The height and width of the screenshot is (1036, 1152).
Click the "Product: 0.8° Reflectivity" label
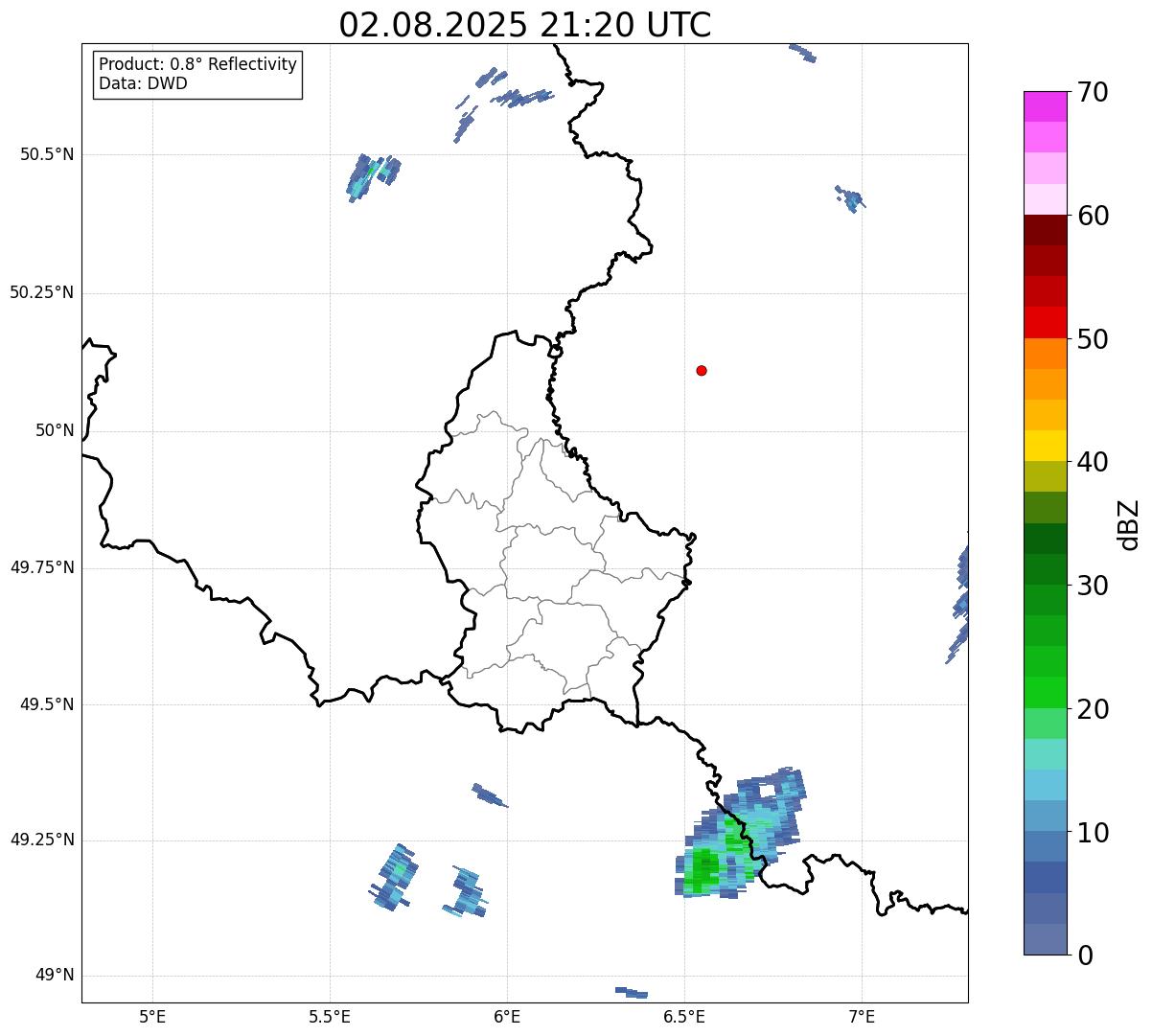[198, 64]
